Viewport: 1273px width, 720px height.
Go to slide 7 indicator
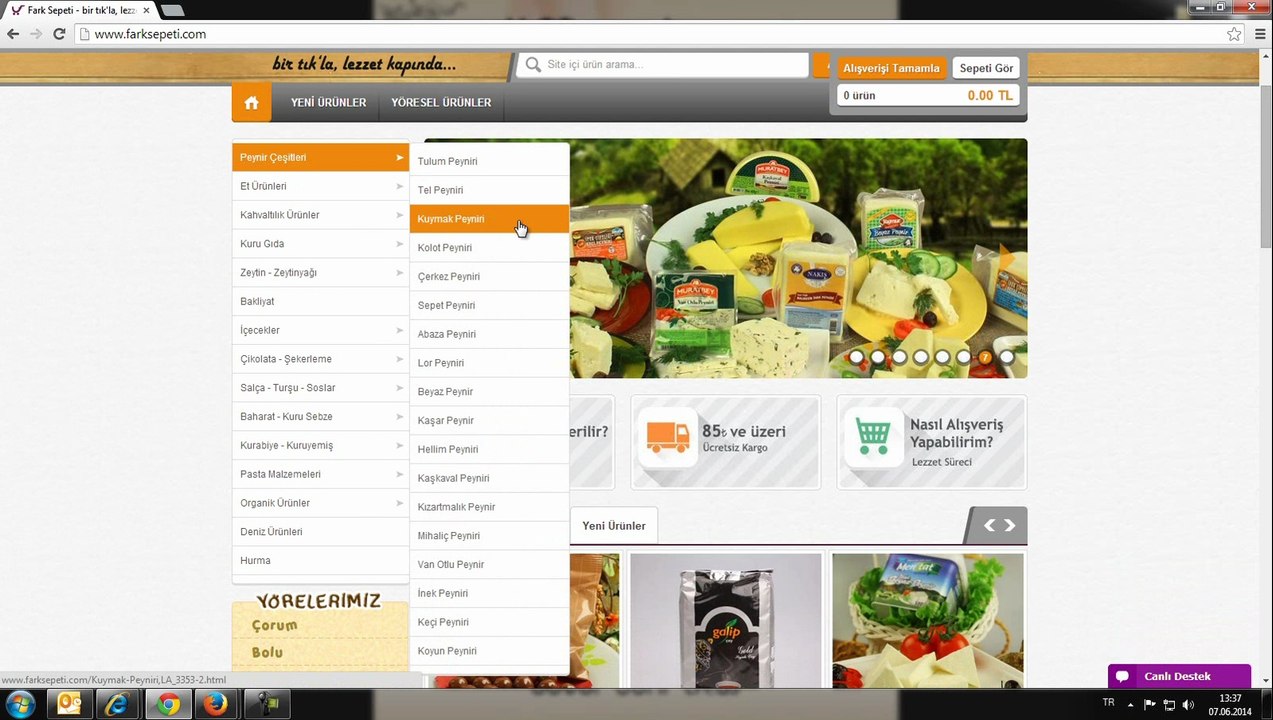[985, 357]
